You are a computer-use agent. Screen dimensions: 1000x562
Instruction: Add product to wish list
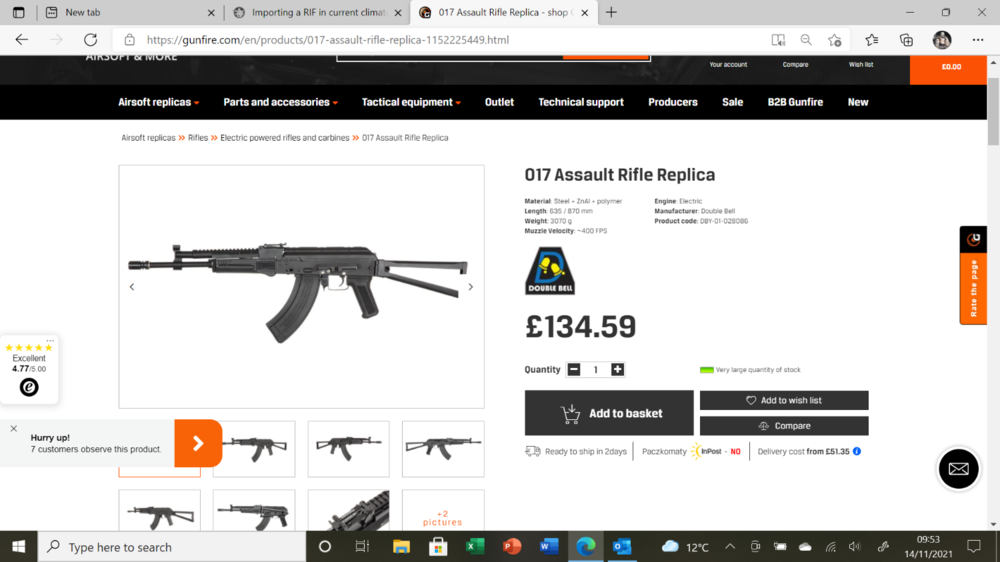(x=784, y=400)
